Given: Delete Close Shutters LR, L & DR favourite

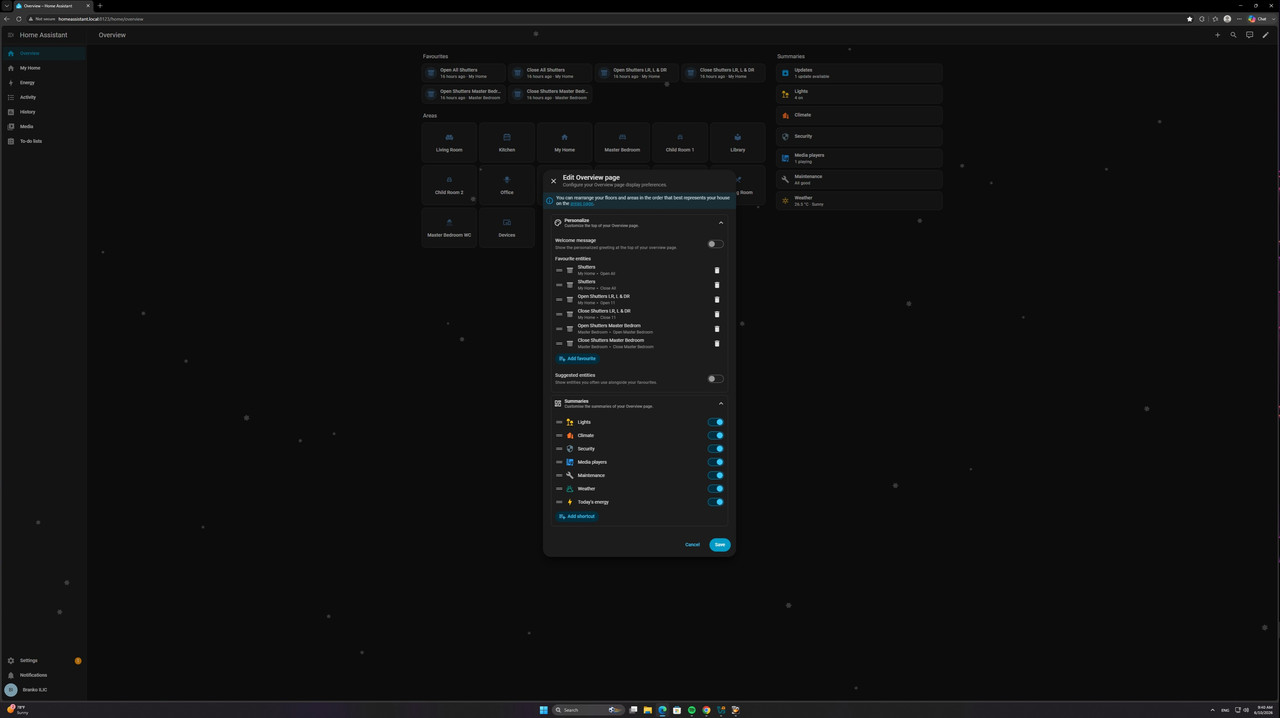Looking at the screenshot, I should [x=717, y=314].
